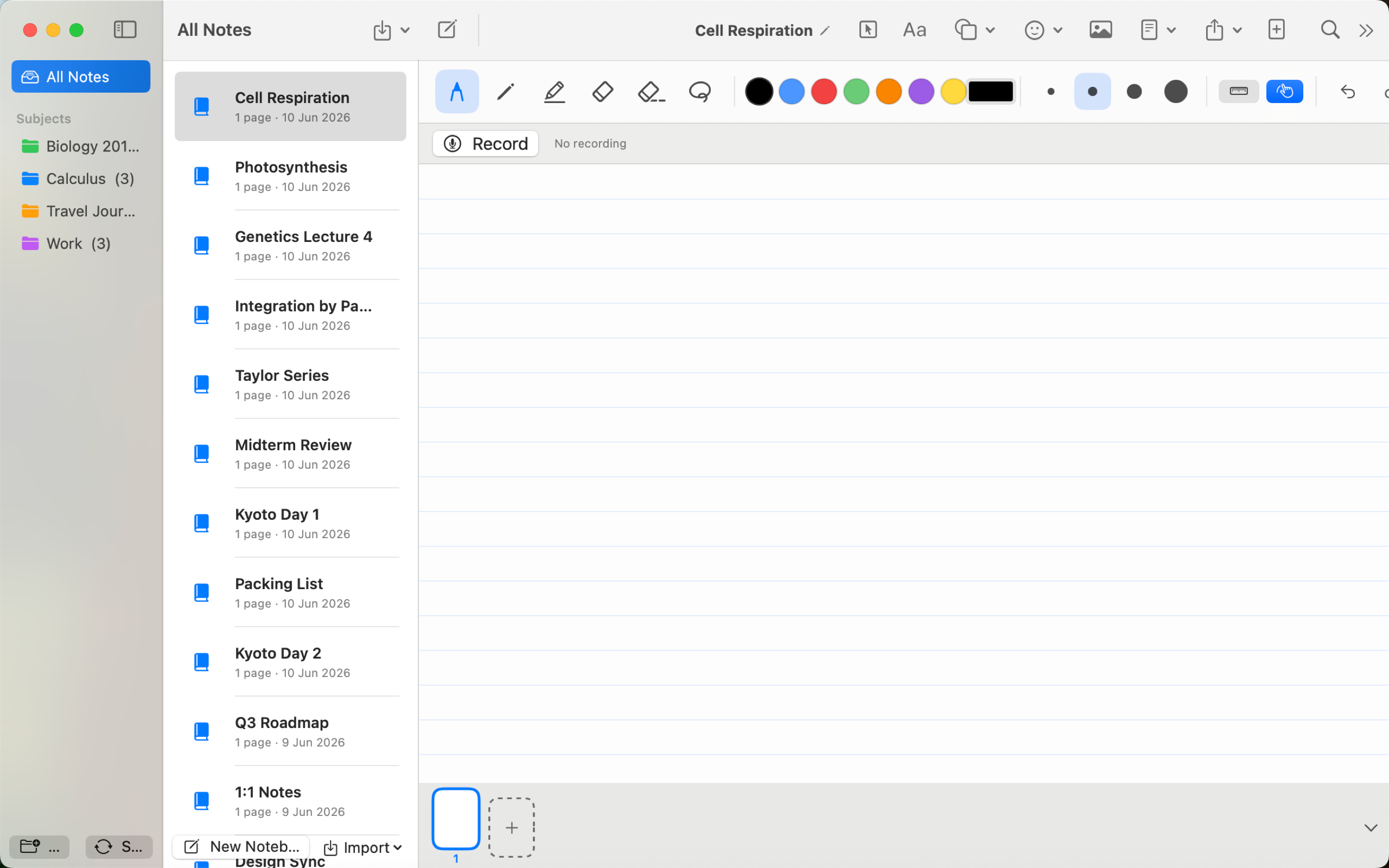Edit the Cell Respiration title pencil
The height and width of the screenshot is (868, 1389).
point(825,31)
